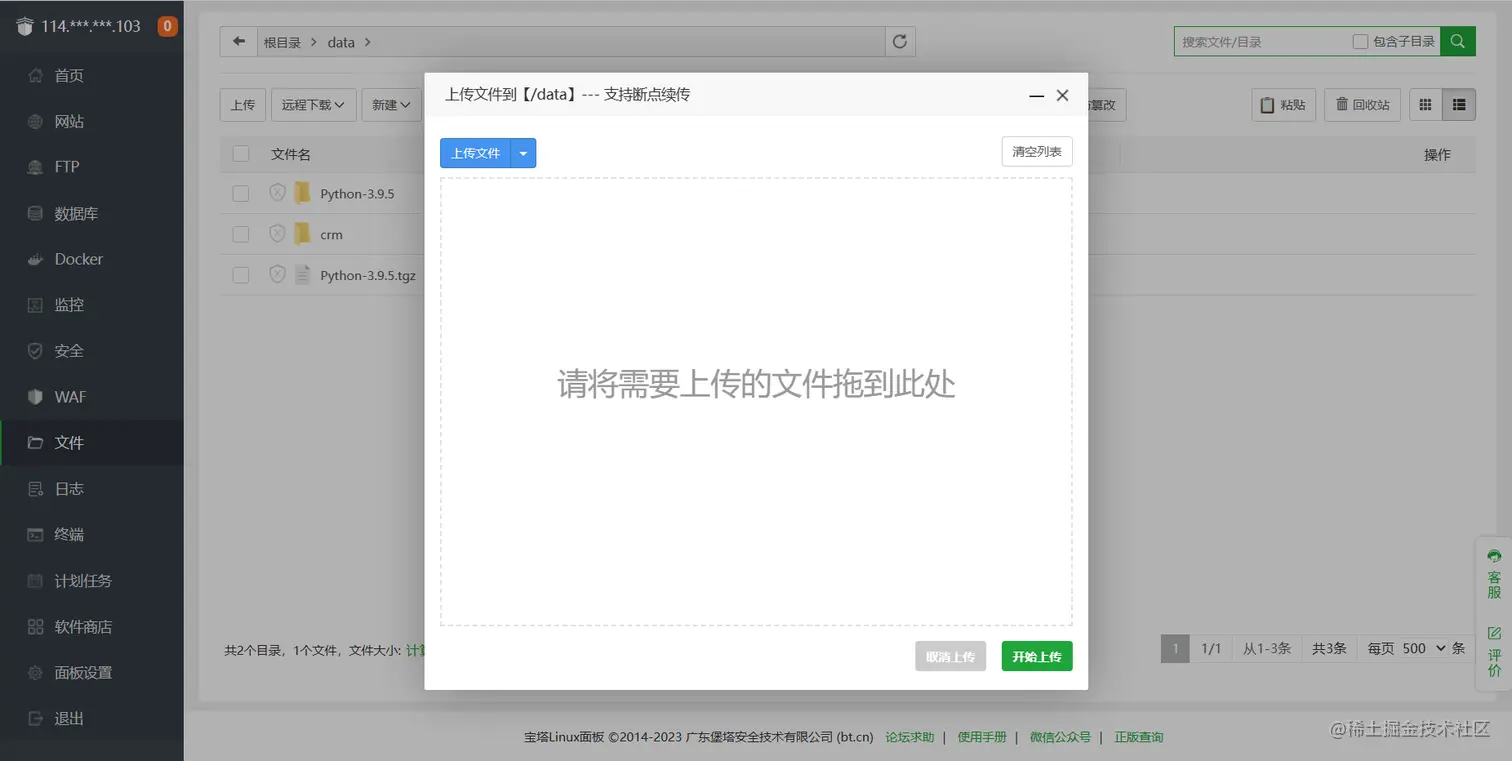Toggle select-all checkbox in file header
Image resolution: width=1512 pixels, height=761 pixels.
point(240,153)
